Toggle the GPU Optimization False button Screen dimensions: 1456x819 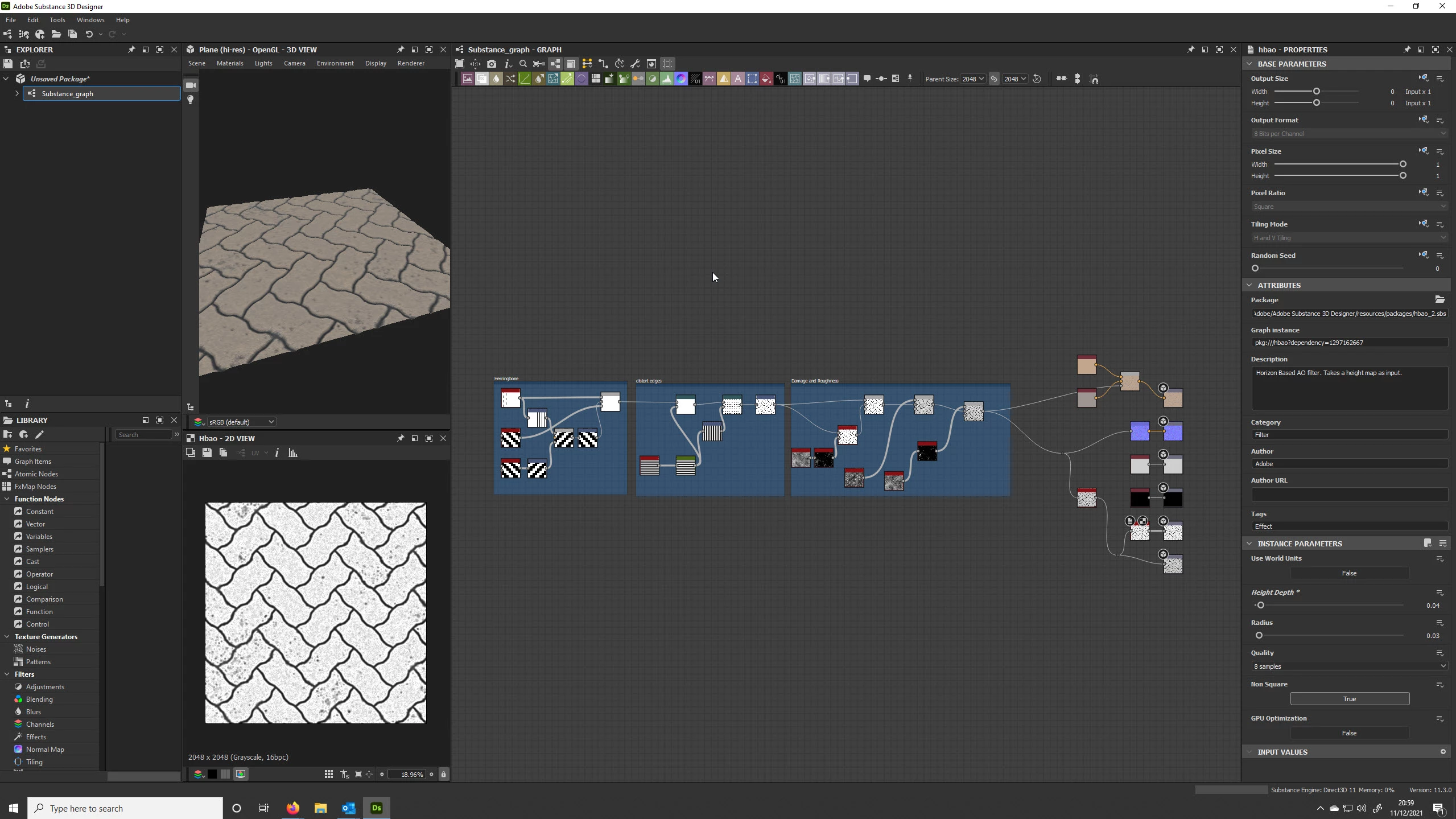(1349, 733)
